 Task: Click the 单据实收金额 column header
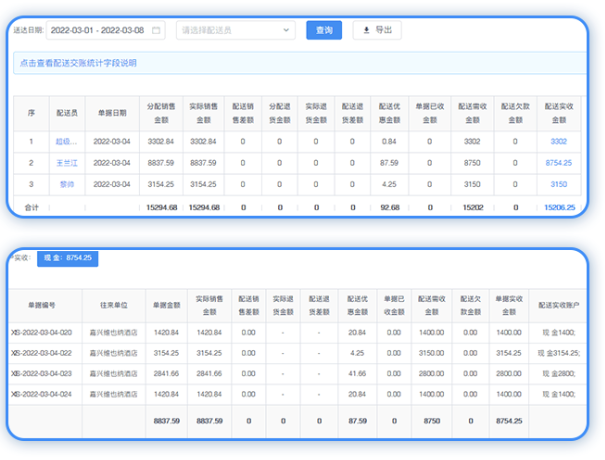(x=509, y=305)
